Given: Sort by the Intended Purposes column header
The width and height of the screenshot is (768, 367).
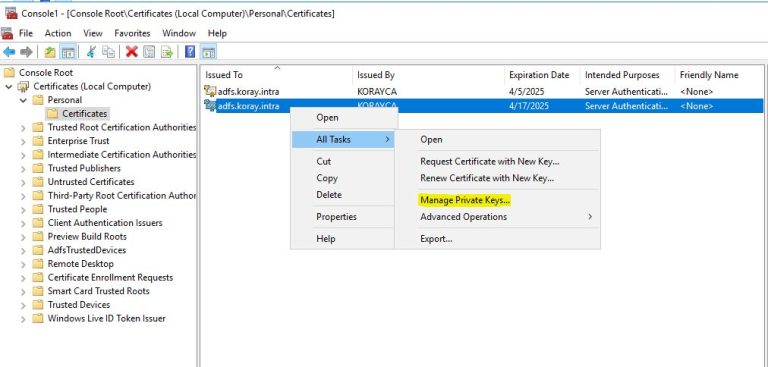Looking at the screenshot, I should (x=628, y=75).
